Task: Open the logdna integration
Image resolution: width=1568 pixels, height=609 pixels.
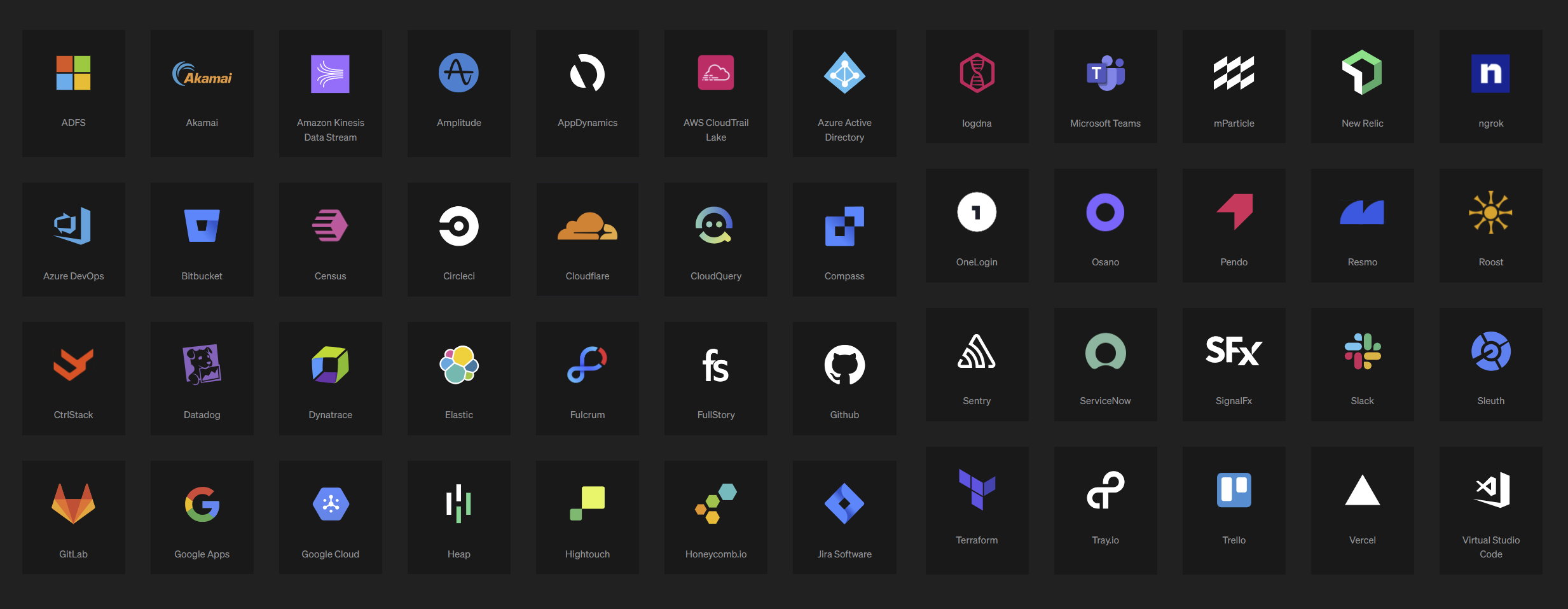Action: click(977, 86)
